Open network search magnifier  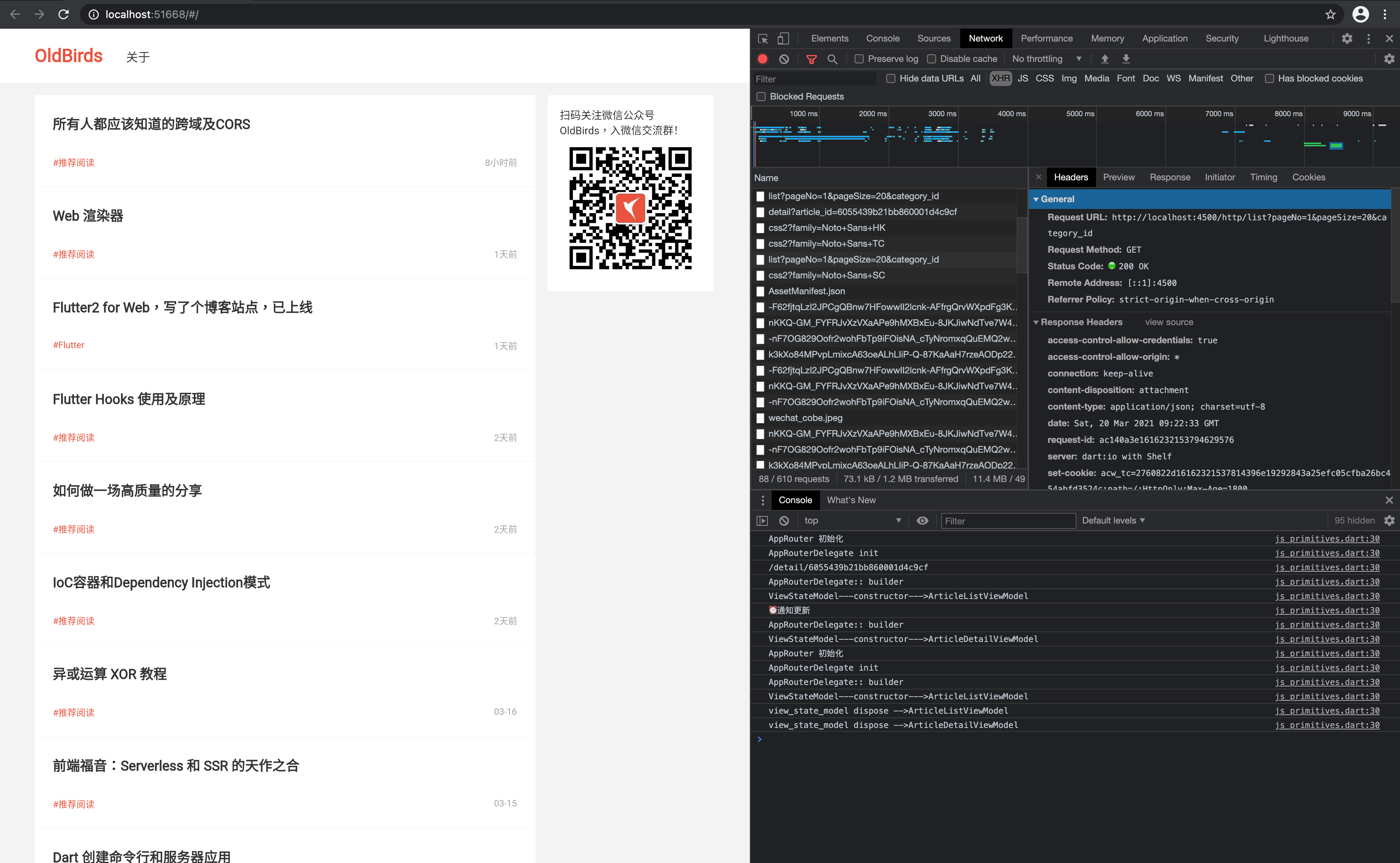click(x=832, y=59)
